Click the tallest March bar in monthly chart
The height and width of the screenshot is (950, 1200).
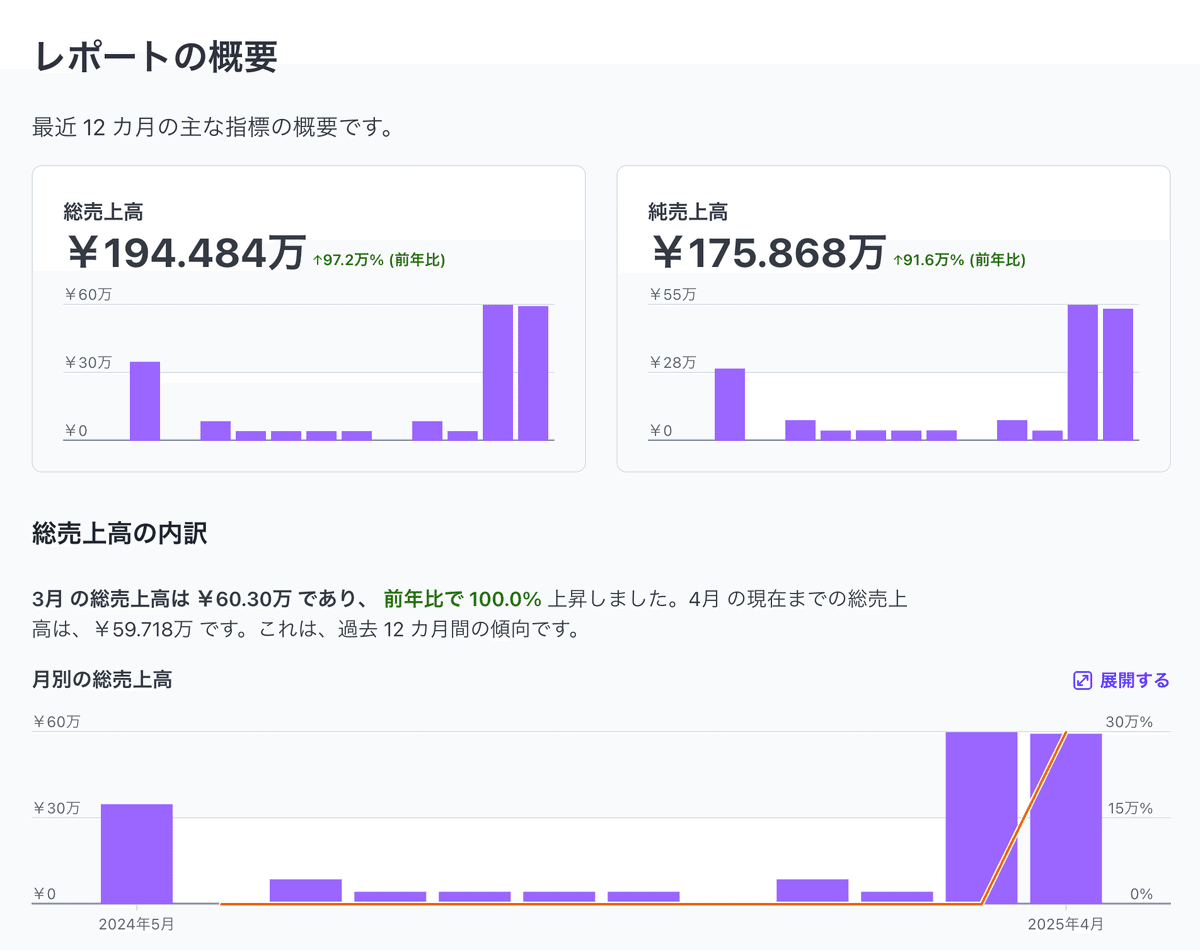(x=981, y=817)
